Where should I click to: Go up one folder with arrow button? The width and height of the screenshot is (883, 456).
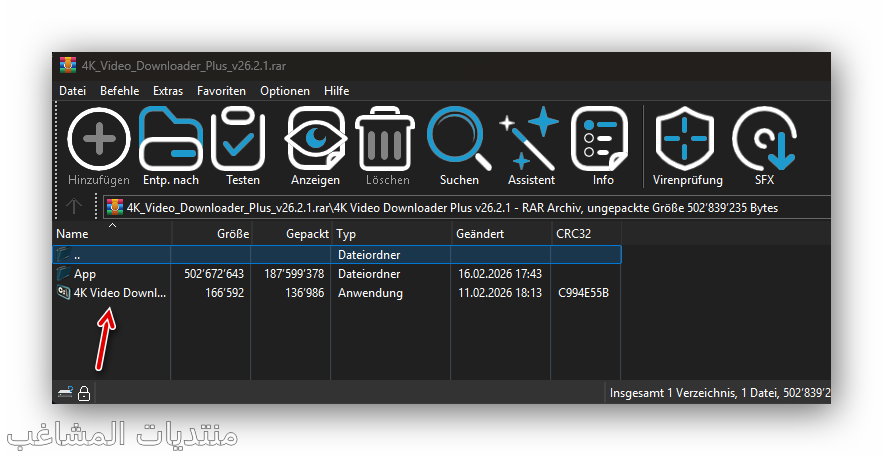click(74, 207)
